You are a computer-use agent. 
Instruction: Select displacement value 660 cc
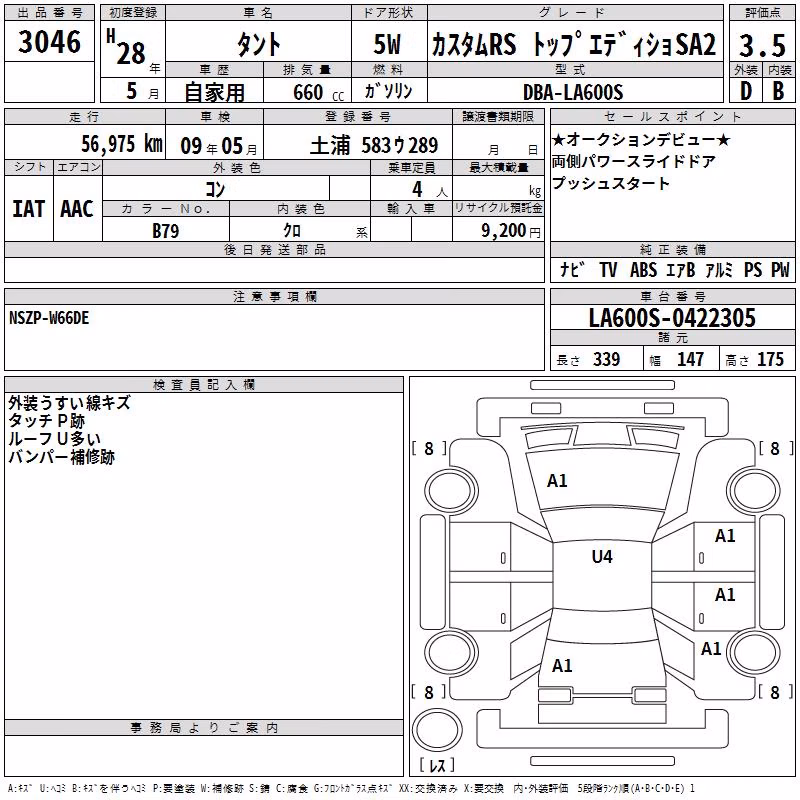click(318, 92)
